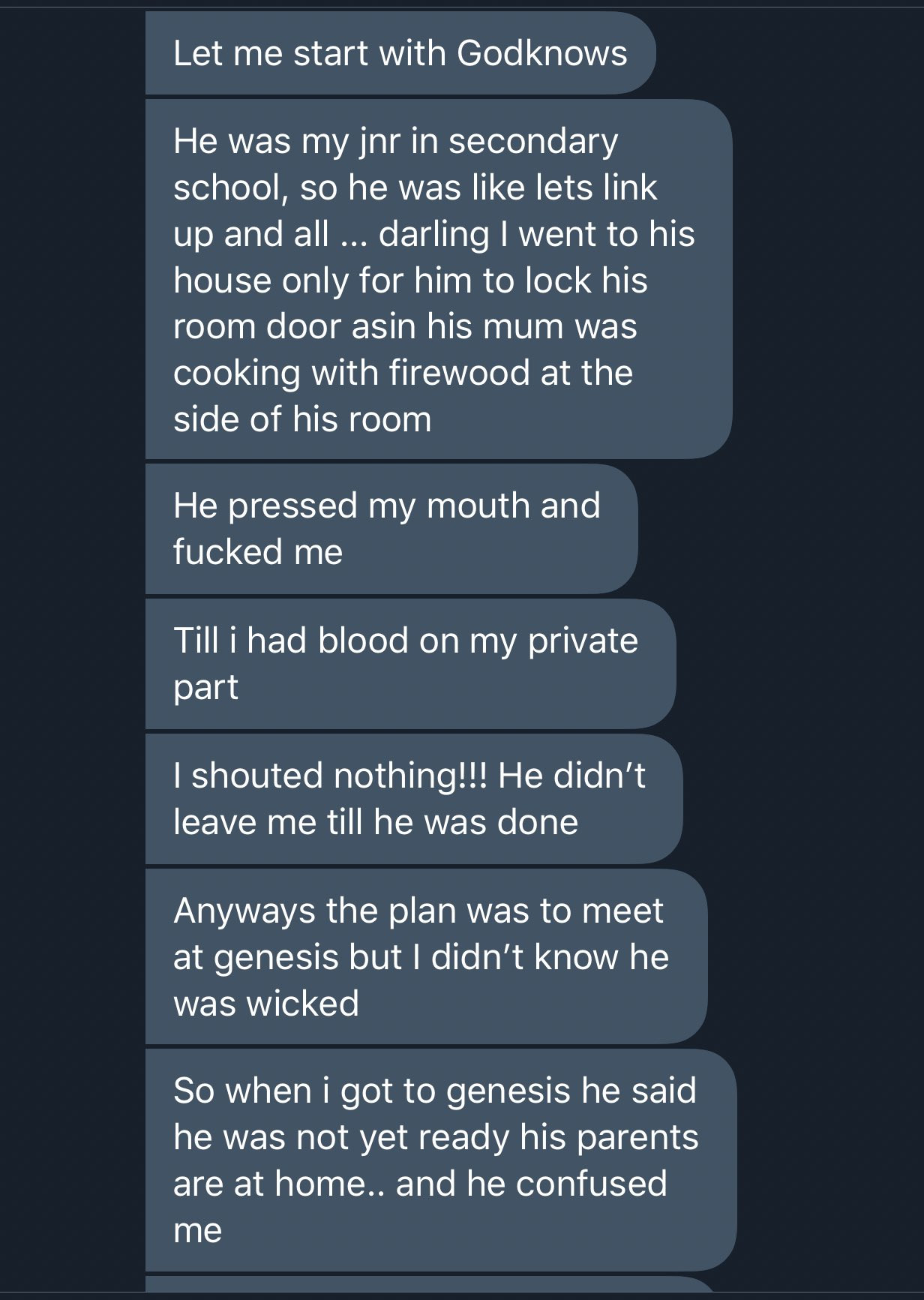Click the word "school," in the long message
This screenshot has width=924, height=1300.
(231, 188)
